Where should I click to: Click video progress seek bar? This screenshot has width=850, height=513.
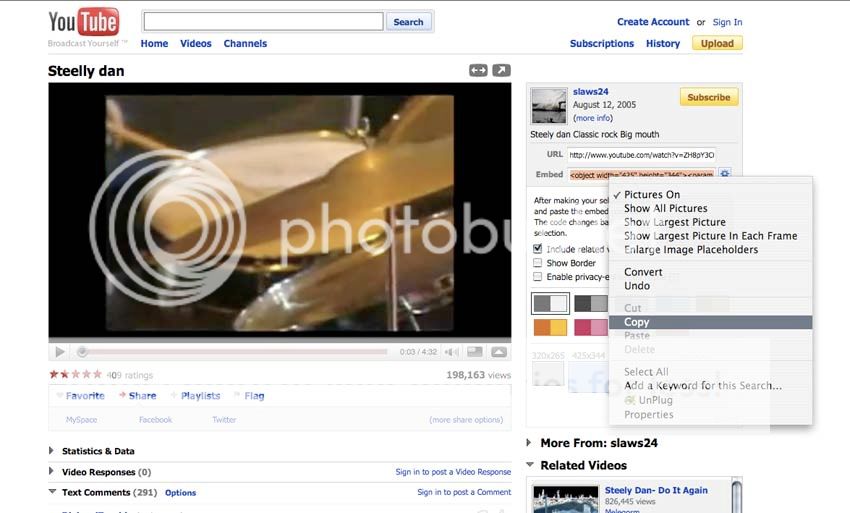pyautogui.click(x=232, y=352)
